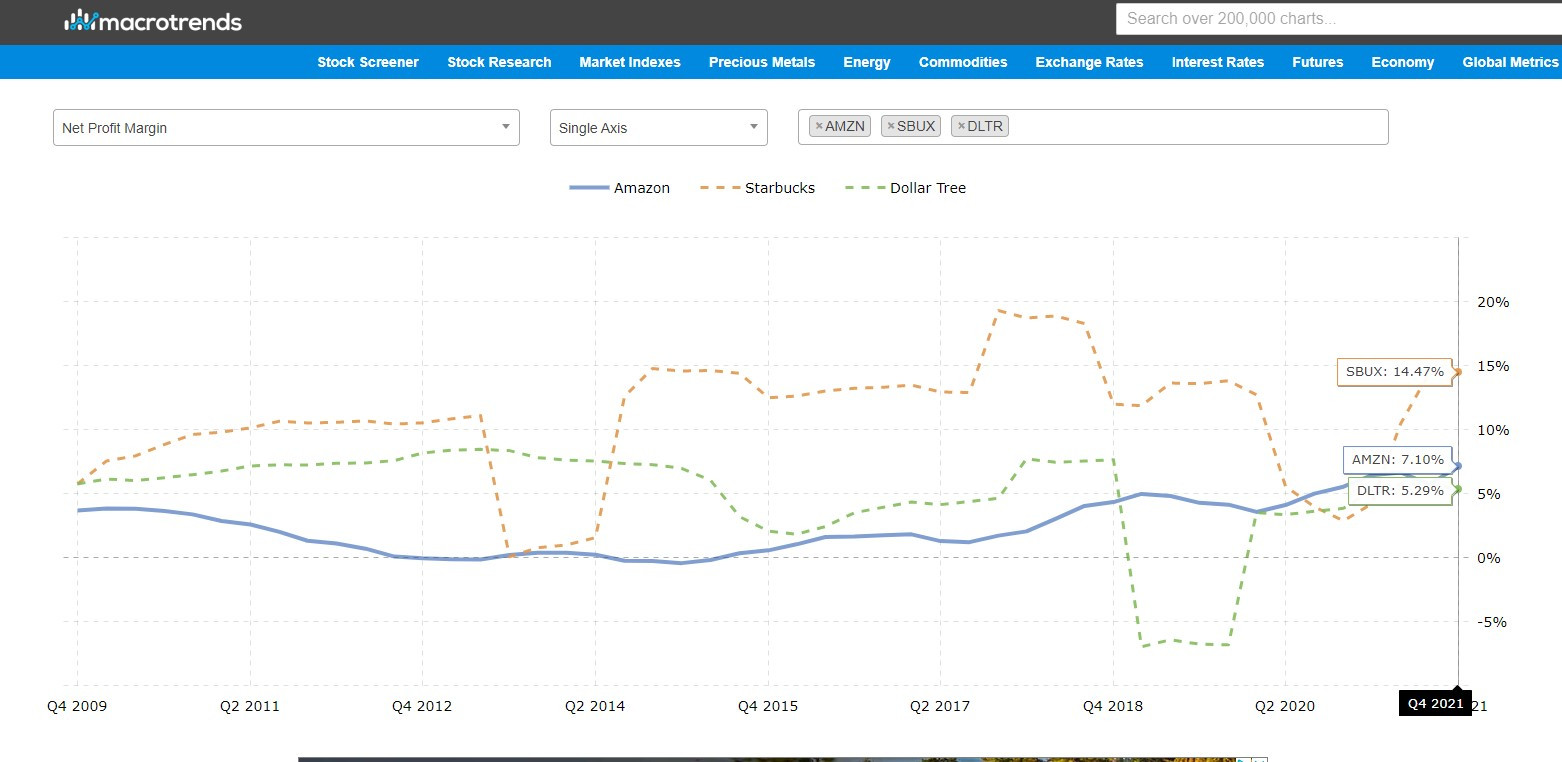
Task: Open Futures menu
Action: click(1318, 62)
